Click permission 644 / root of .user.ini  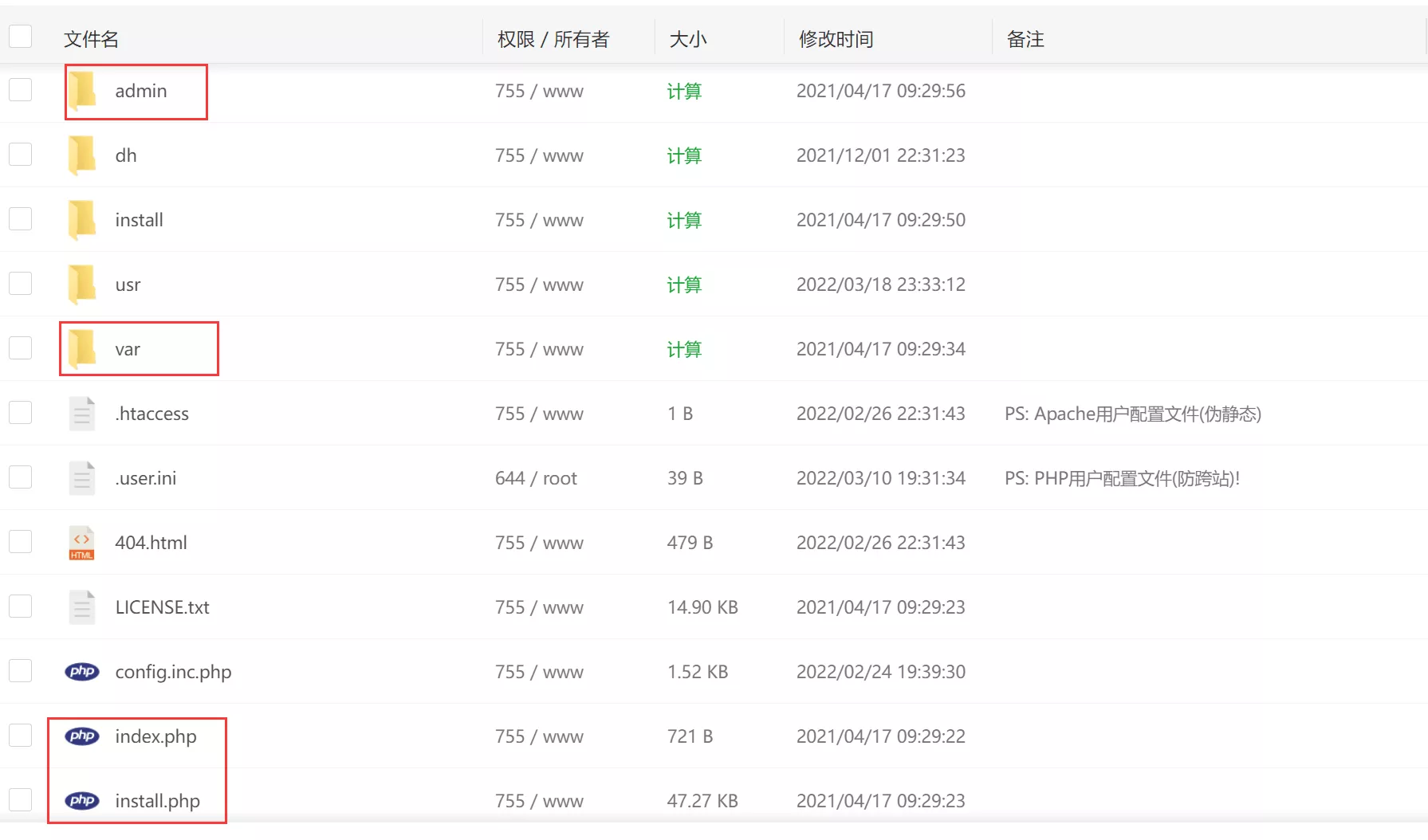(536, 478)
